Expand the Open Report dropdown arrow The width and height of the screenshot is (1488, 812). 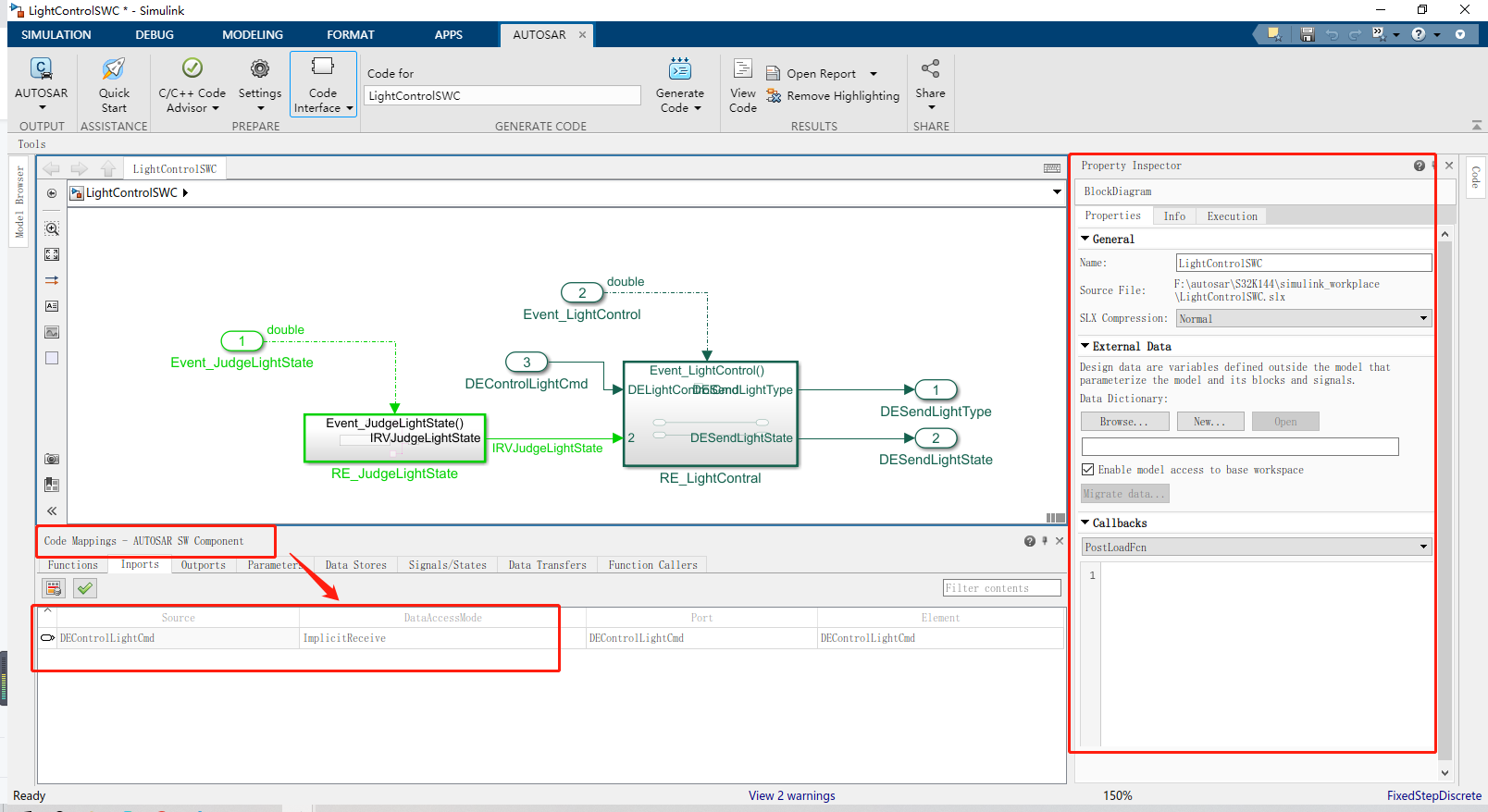[x=873, y=74]
